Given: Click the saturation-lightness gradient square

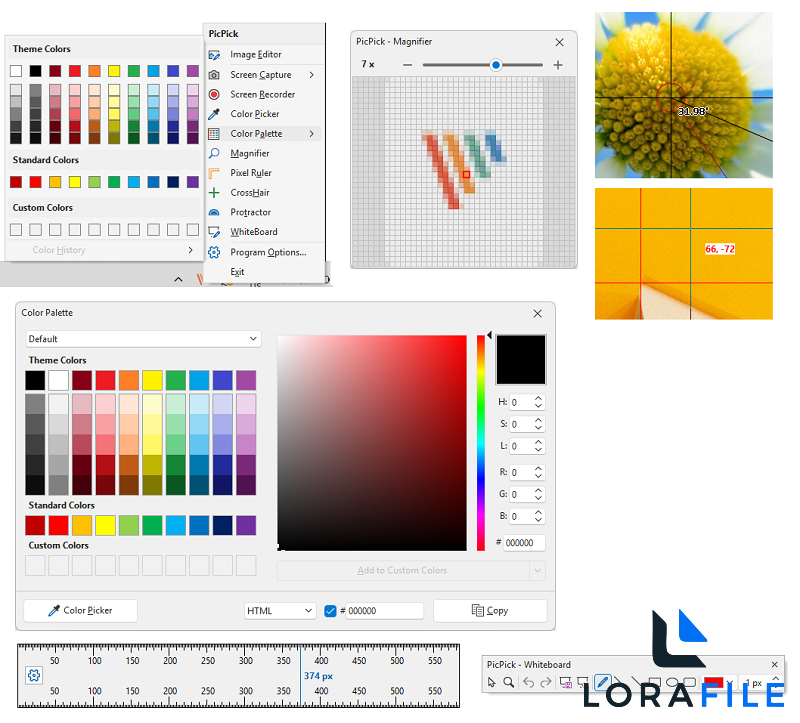Looking at the screenshot, I should pyautogui.click(x=372, y=443).
